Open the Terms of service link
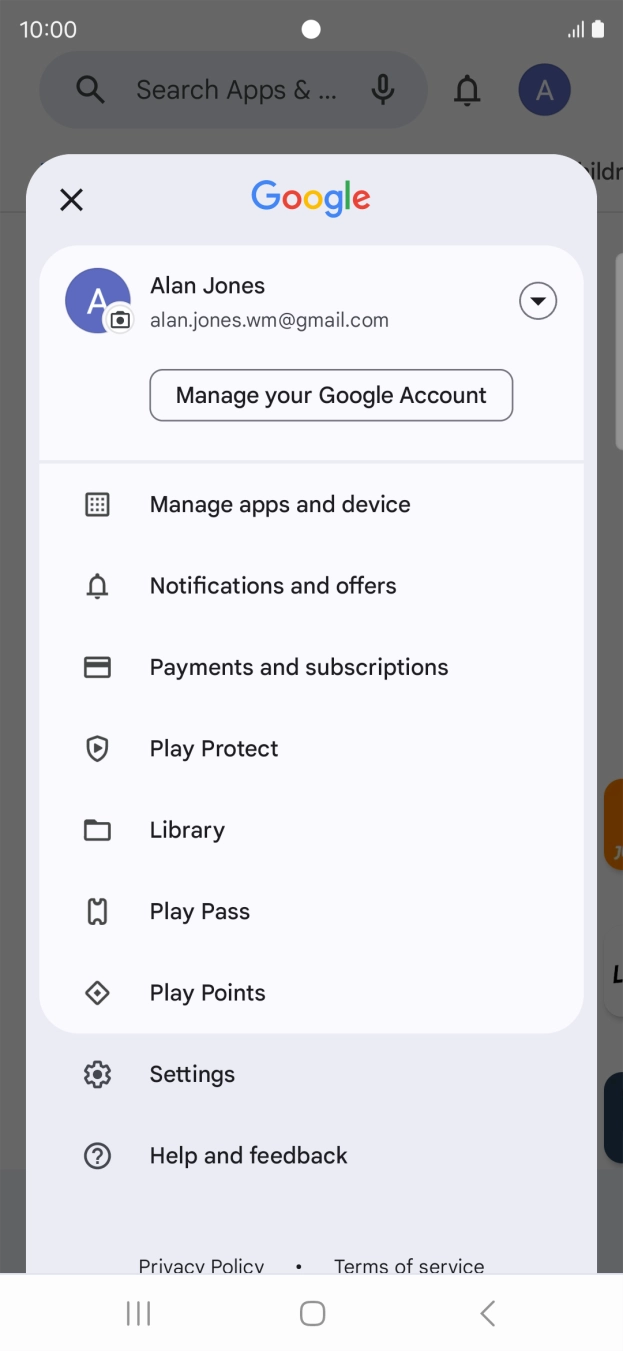 pos(409,1264)
